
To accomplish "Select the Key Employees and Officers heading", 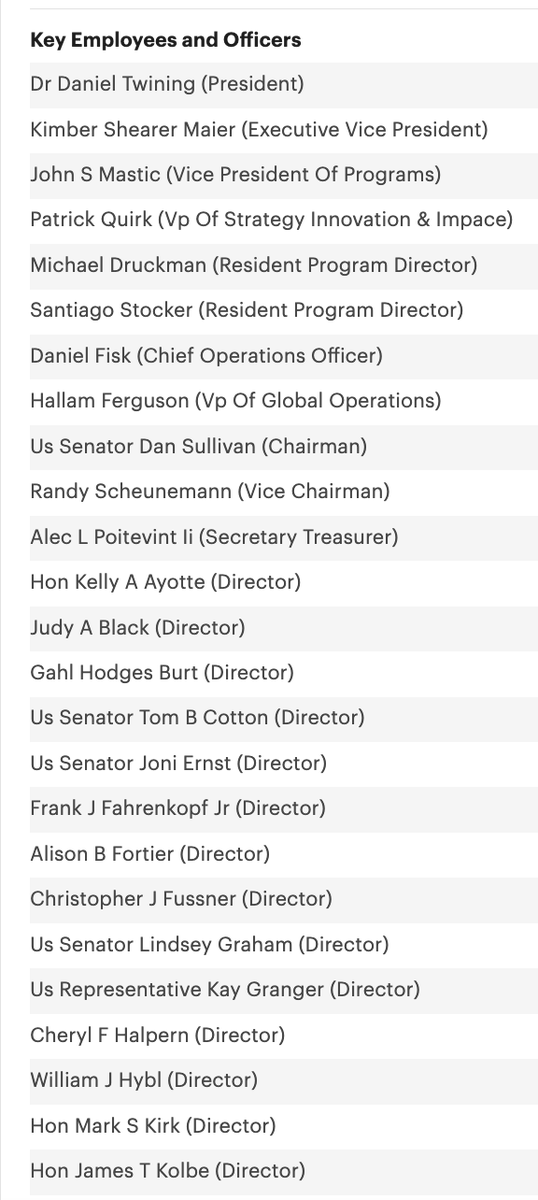I will [166, 40].
